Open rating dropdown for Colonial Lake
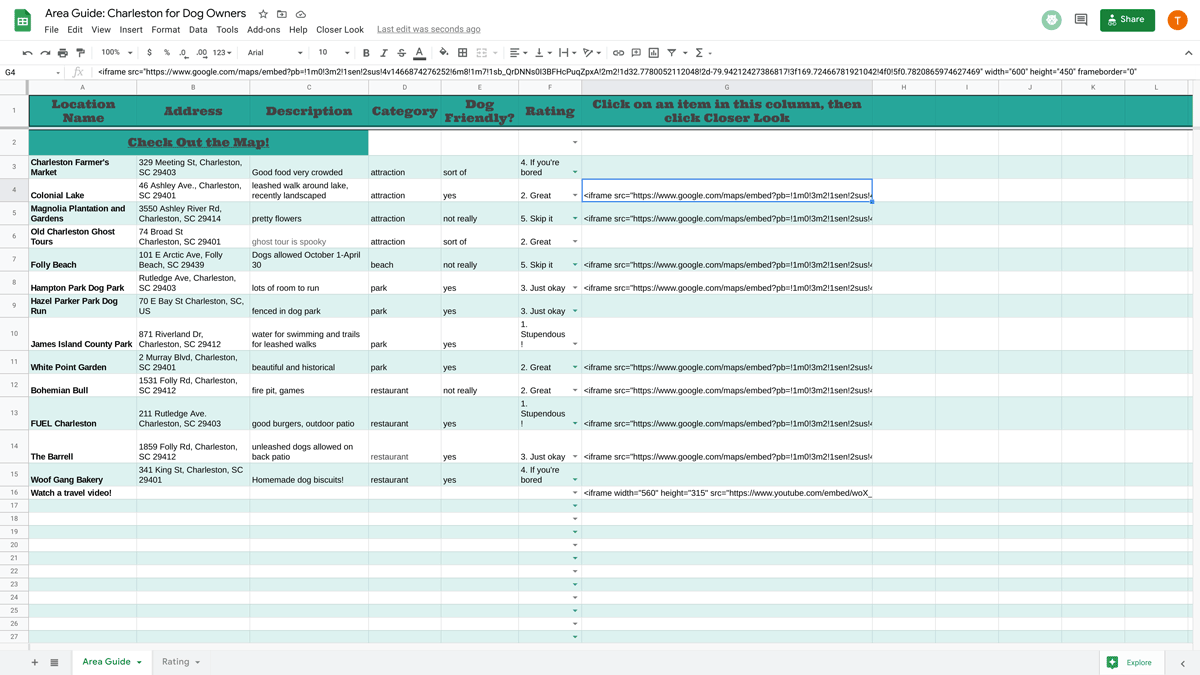Screen dimensions: 1200x675 coord(574,195)
